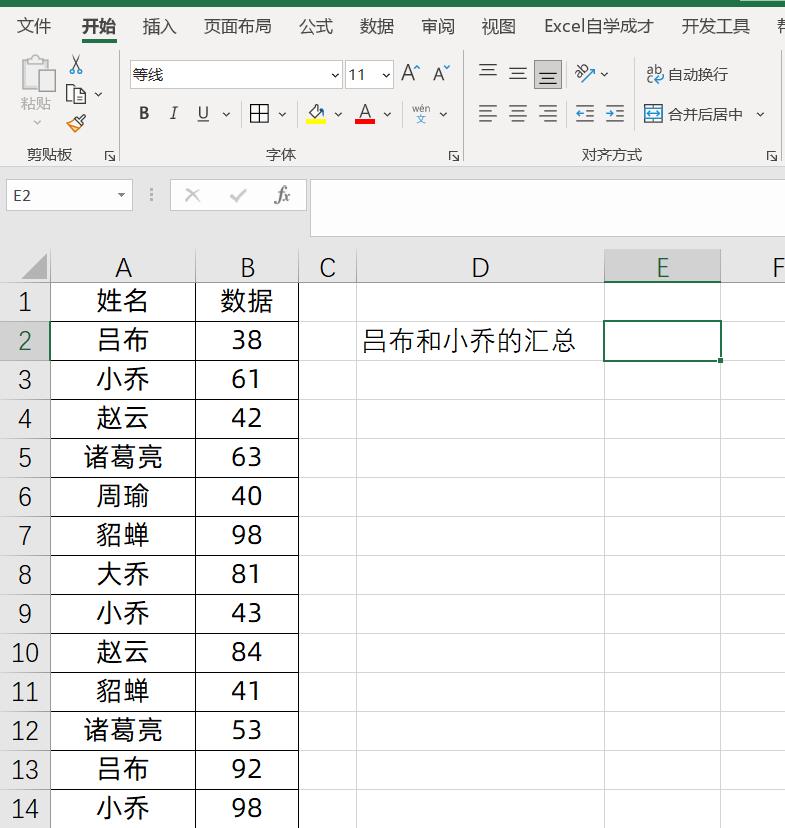The image size is (785, 828).
Task: Decrease font size with small A
Action: [441, 73]
